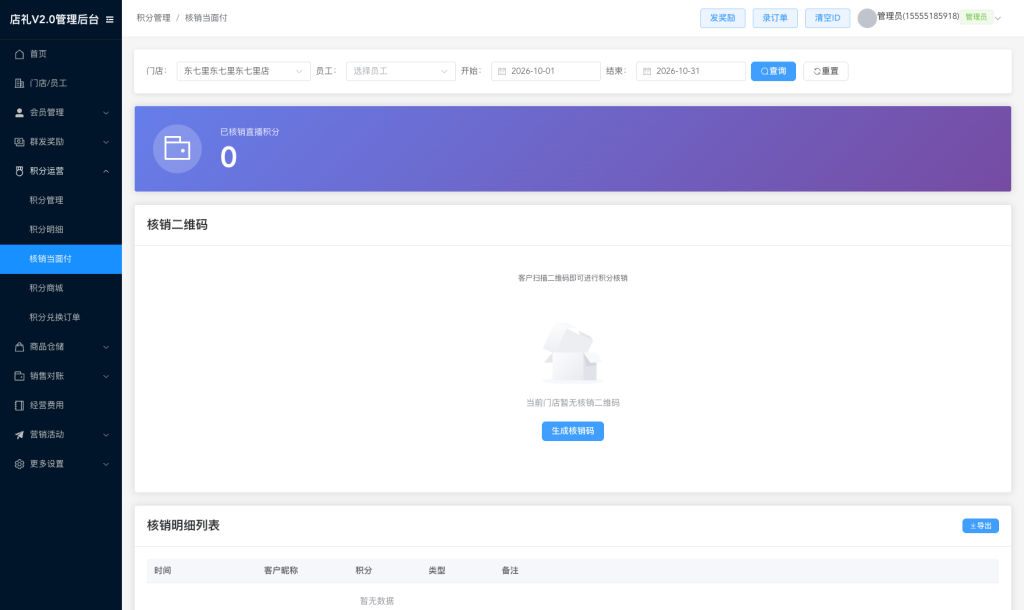Click the 发奖励 button in header
1024x610 pixels.
(722, 18)
